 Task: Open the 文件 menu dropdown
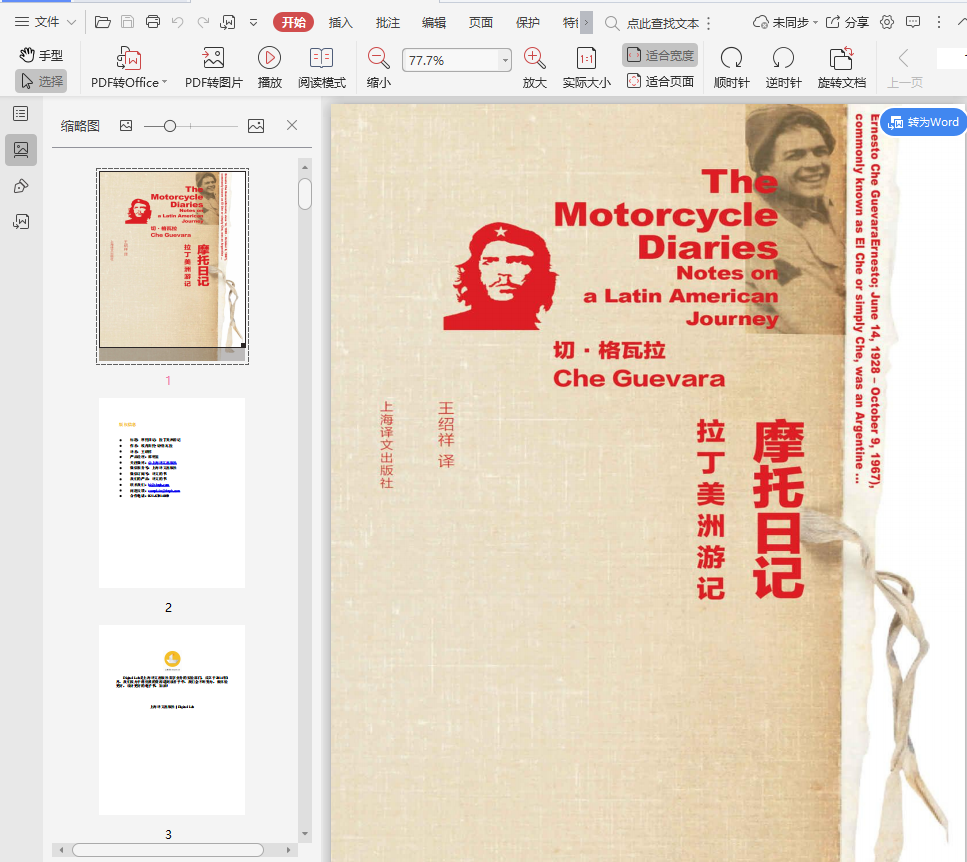(46, 22)
